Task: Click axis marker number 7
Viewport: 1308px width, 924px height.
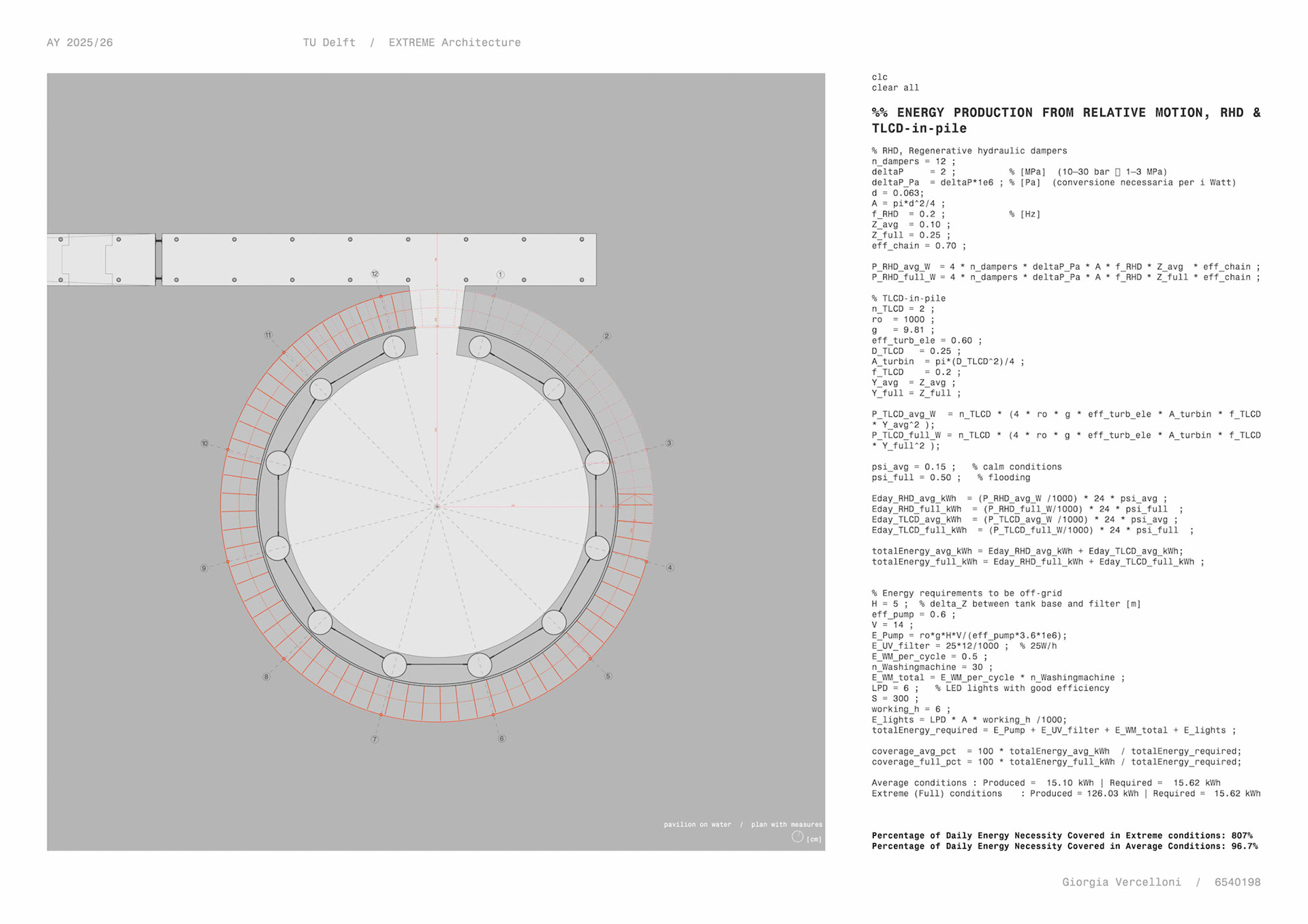Action: (x=375, y=739)
